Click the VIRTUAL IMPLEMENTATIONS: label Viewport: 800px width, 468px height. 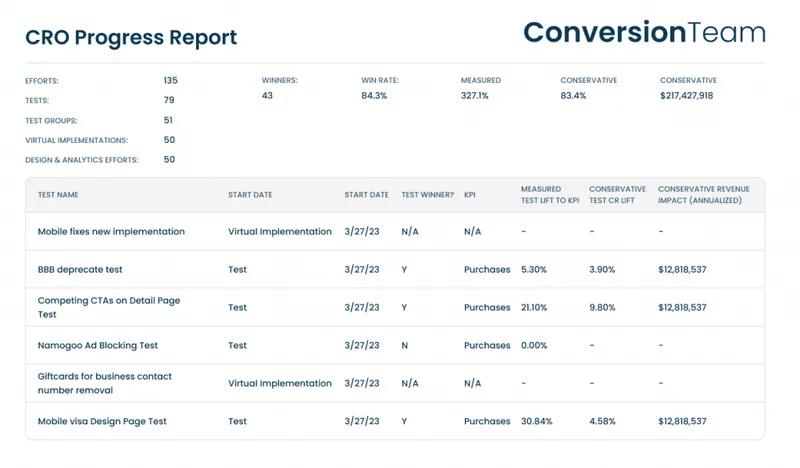coord(77,140)
